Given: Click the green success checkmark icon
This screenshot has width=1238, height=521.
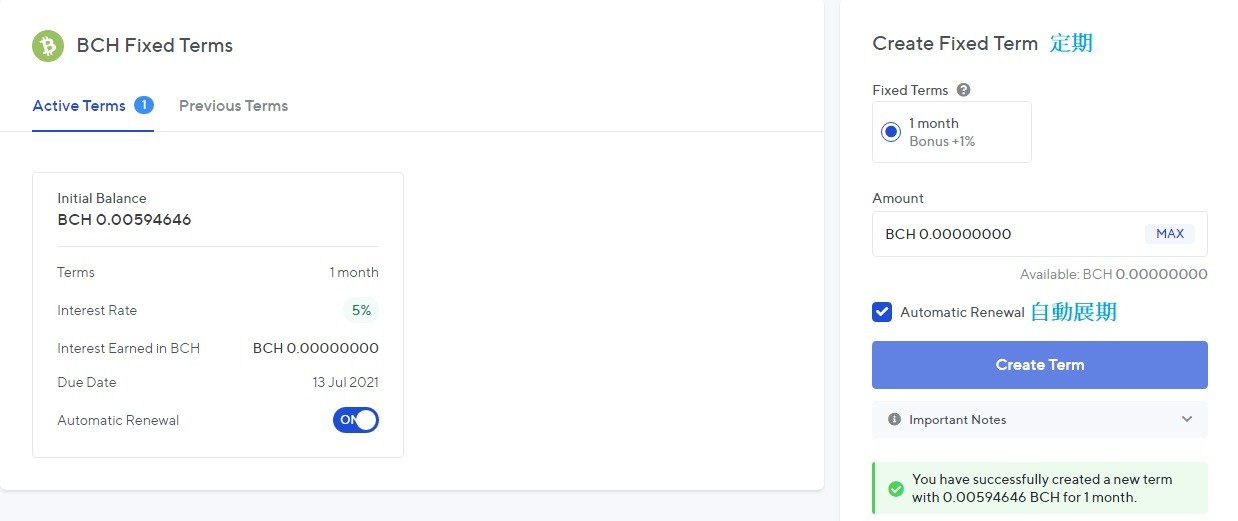Looking at the screenshot, I should pos(896,488).
